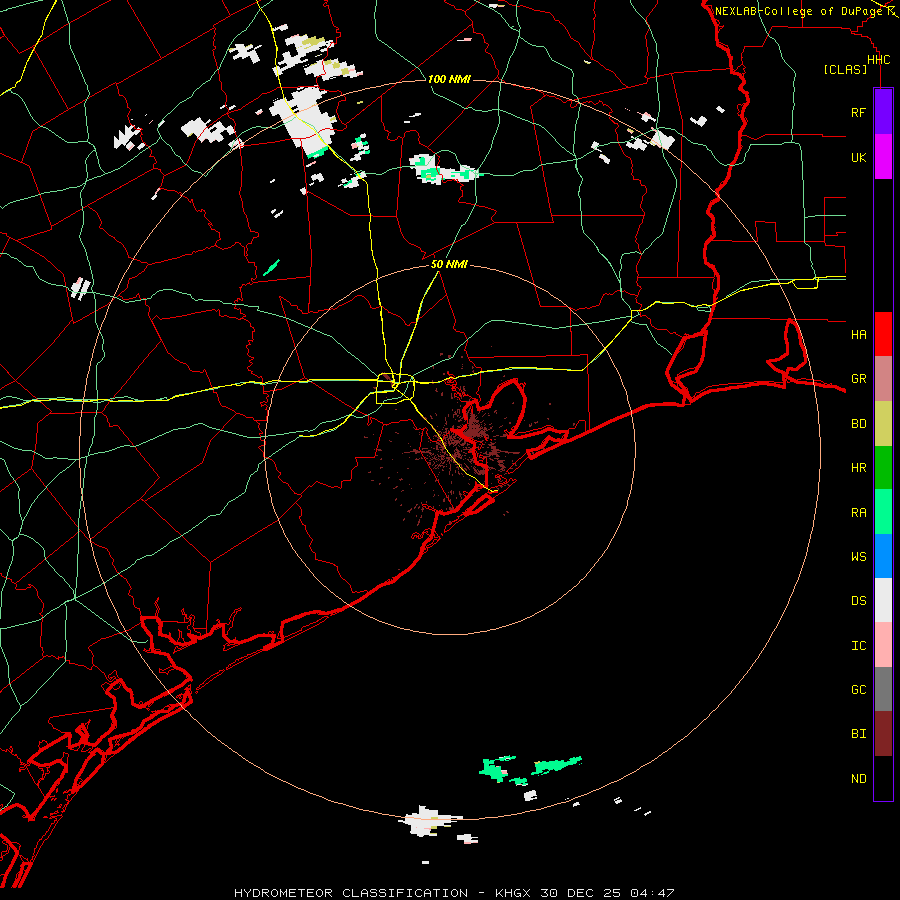Click the "GC" legend label
The image size is (900, 900).
tap(858, 689)
